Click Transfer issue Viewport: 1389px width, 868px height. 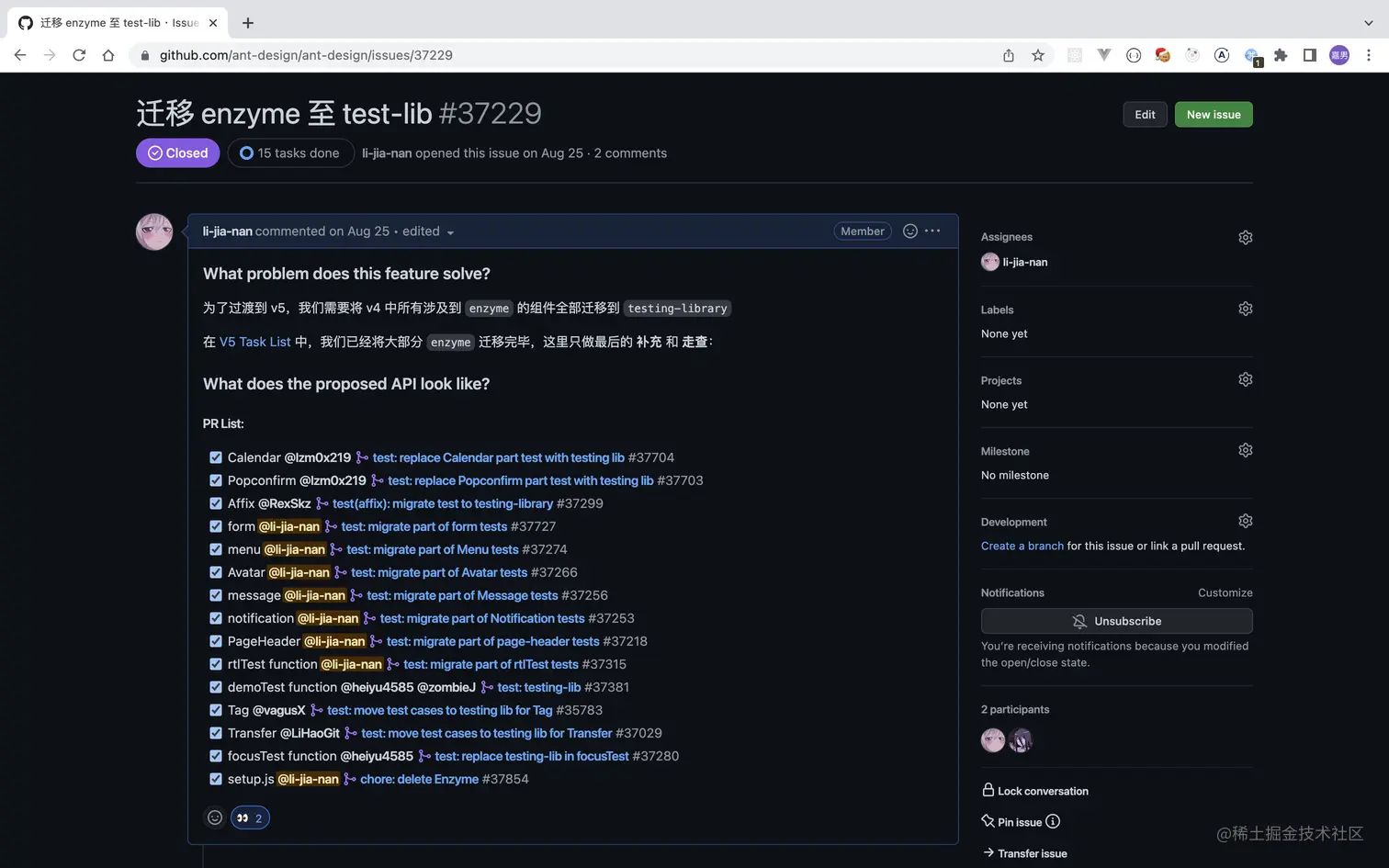[1024, 853]
